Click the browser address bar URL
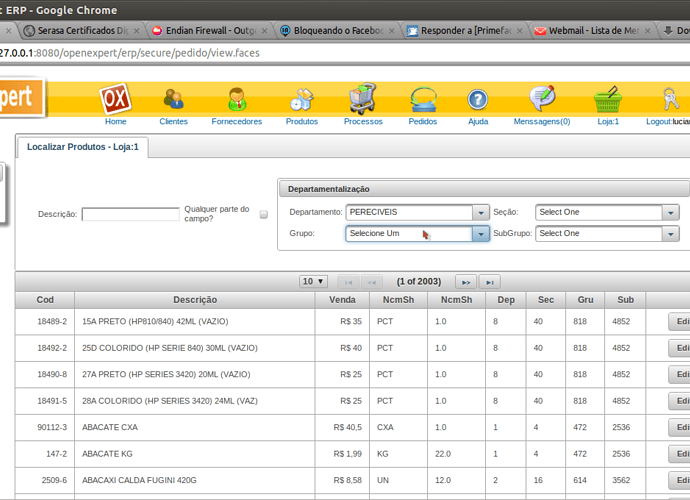The height and width of the screenshot is (500, 690). pos(130,53)
